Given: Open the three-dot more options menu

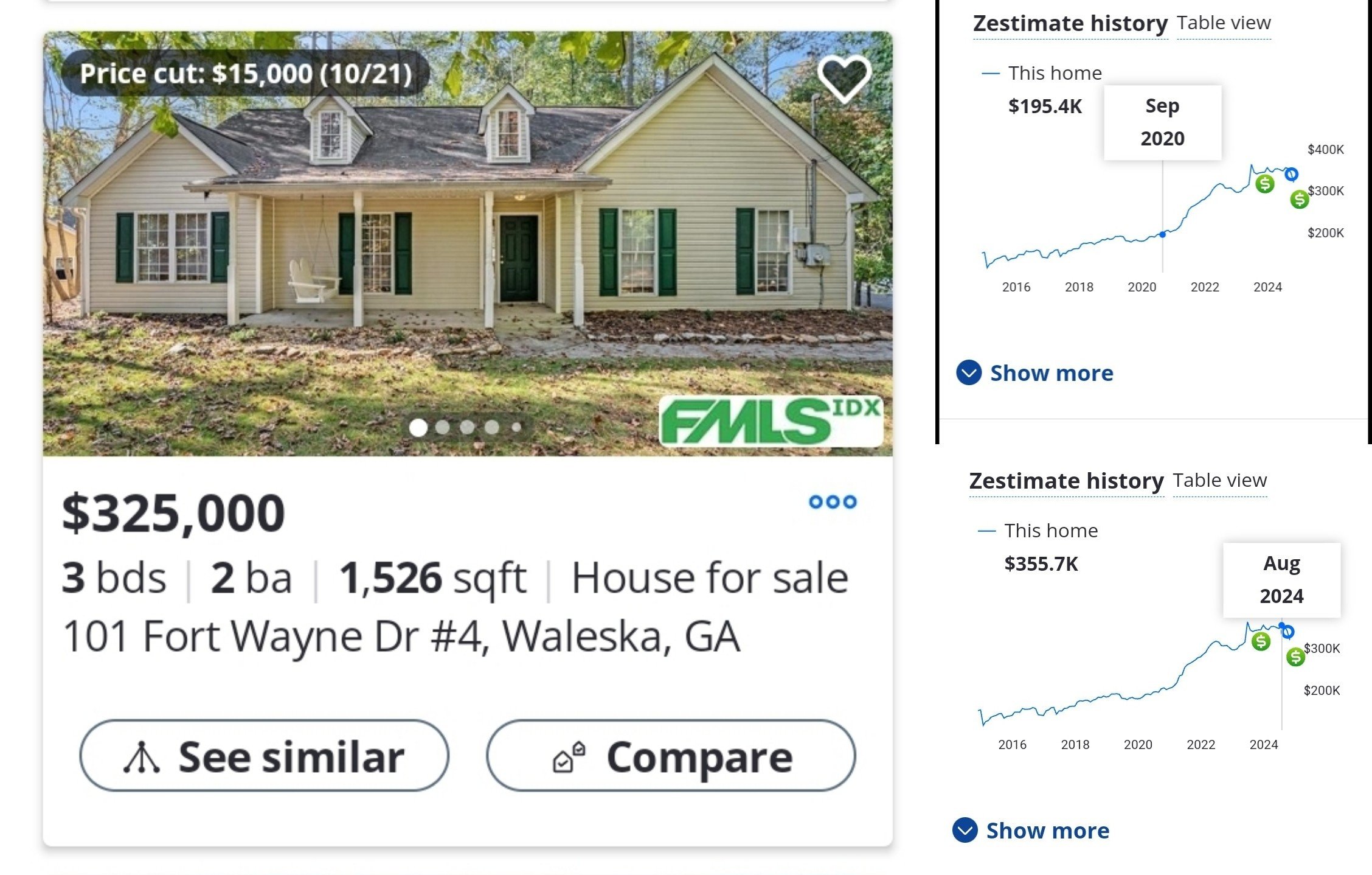Looking at the screenshot, I should click(833, 502).
